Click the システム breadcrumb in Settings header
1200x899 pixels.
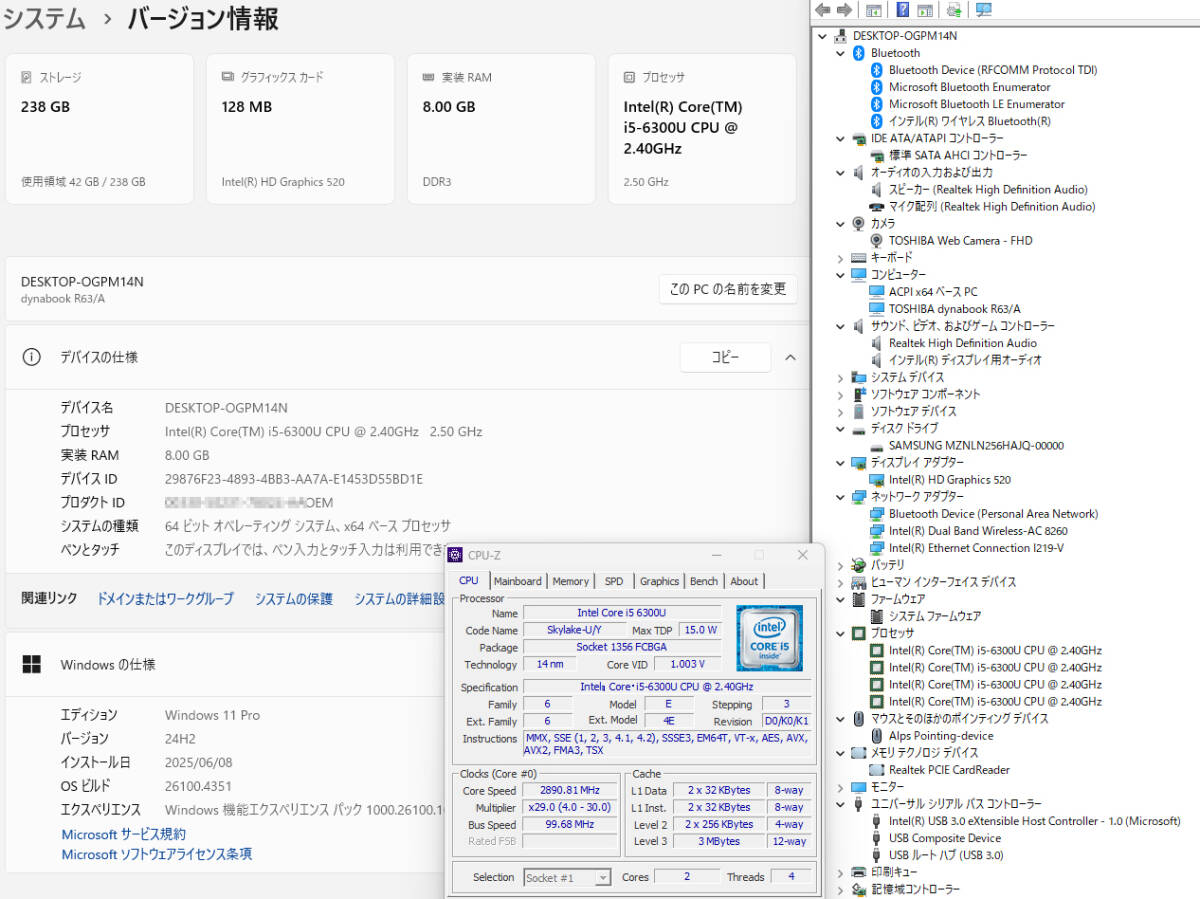pyautogui.click(x=45, y=19)
